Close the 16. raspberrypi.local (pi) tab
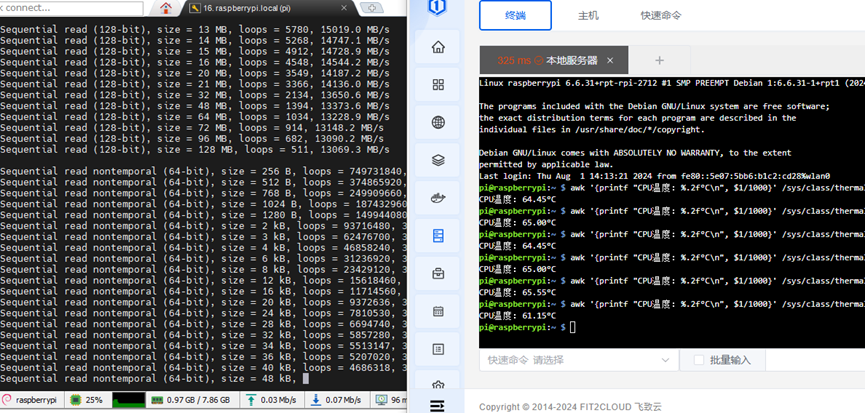This screenshot has width=865, height=413. click(x=344, y=8)
